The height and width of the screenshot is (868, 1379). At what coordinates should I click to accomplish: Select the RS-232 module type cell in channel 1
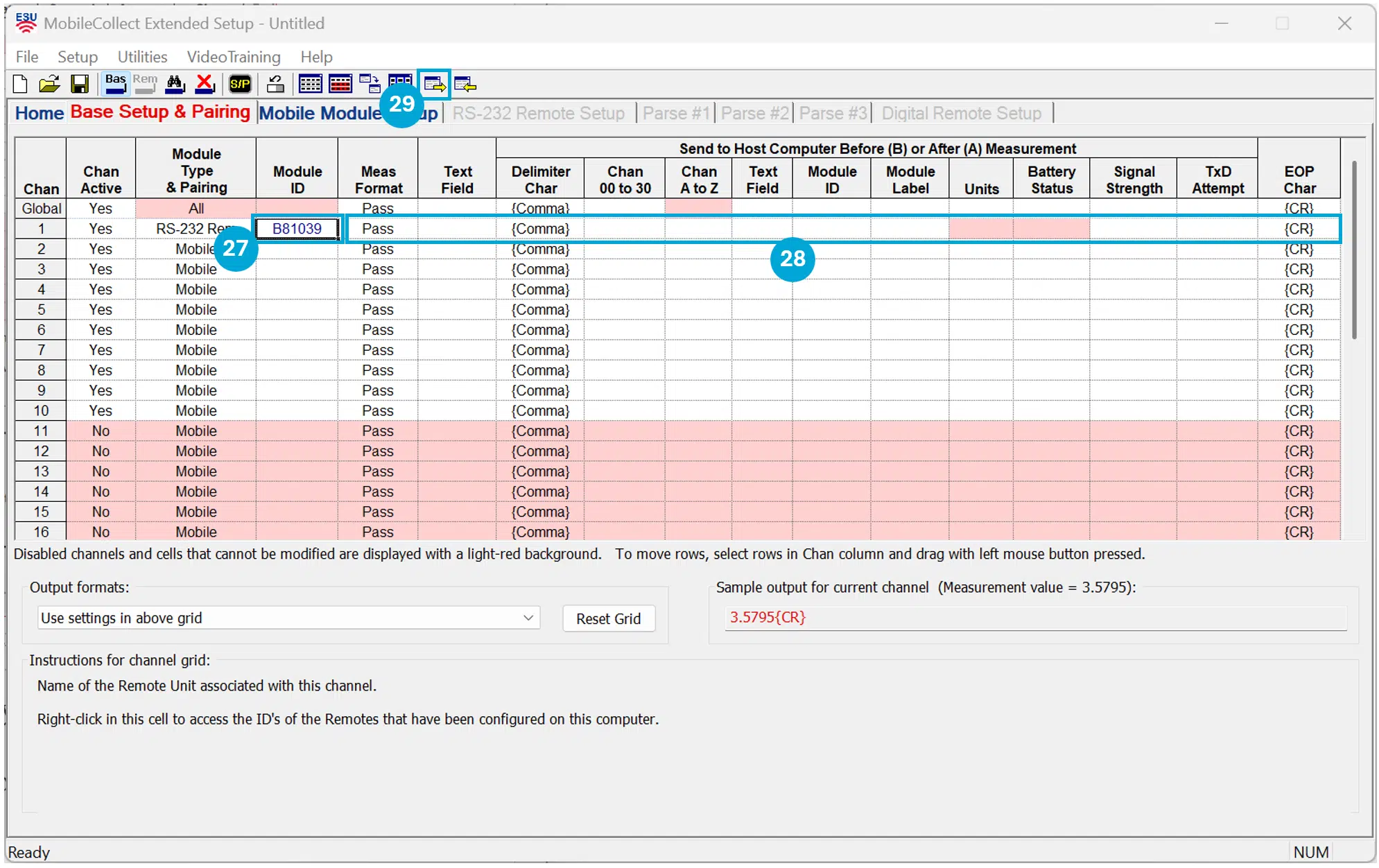(196, 229)
